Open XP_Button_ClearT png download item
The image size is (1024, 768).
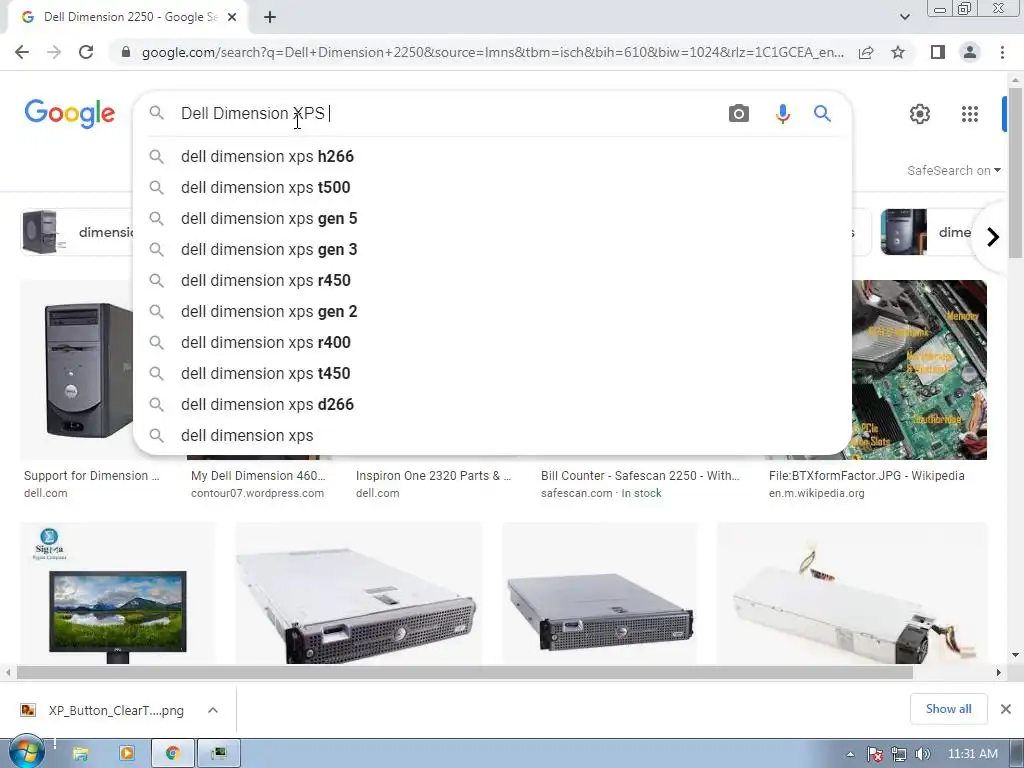103,711
